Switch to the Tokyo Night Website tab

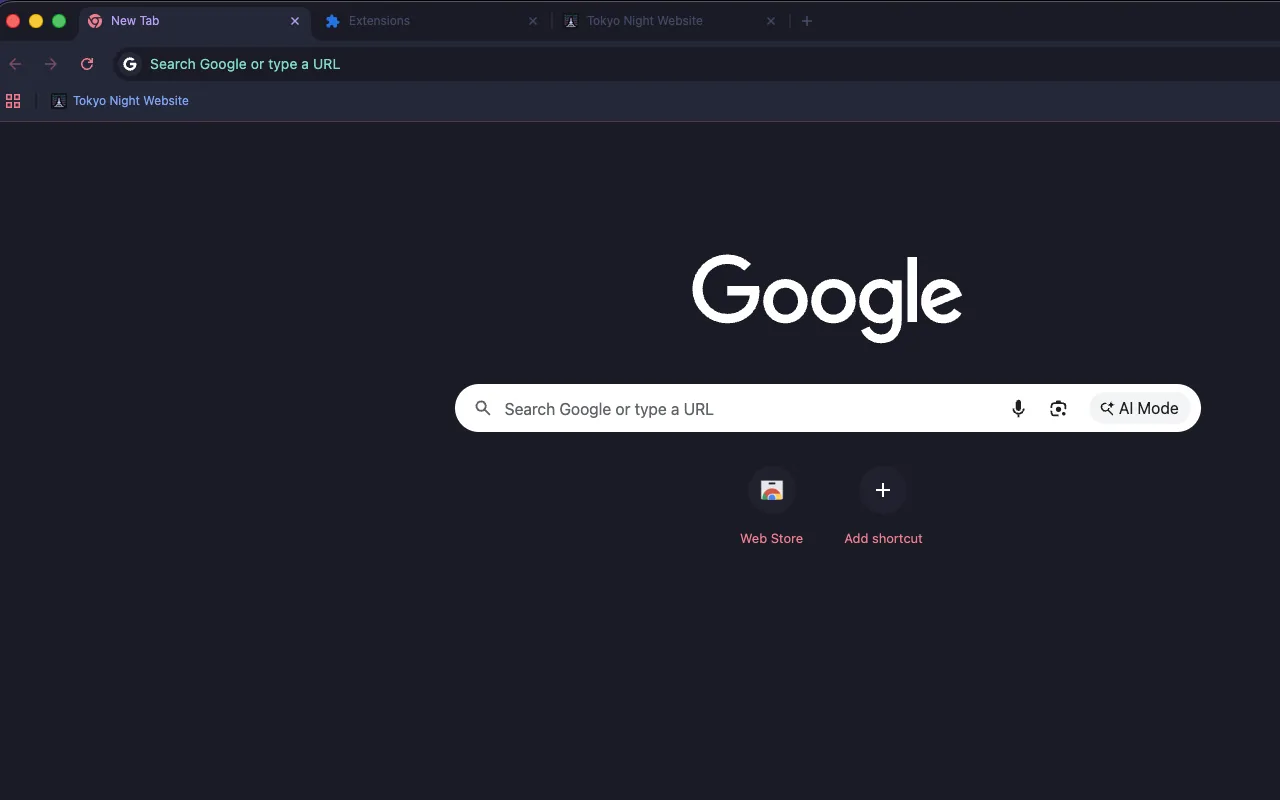coord(670,21)
